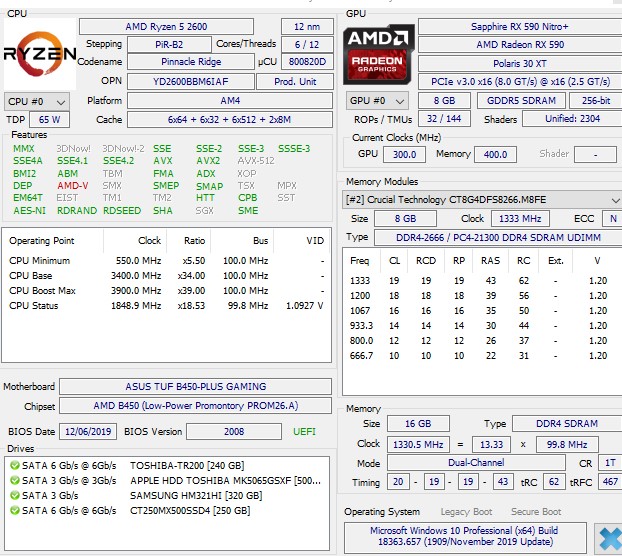622x556 pixels.
Task: Click the Prod. Unit field
Action: (x=295, y=82)
